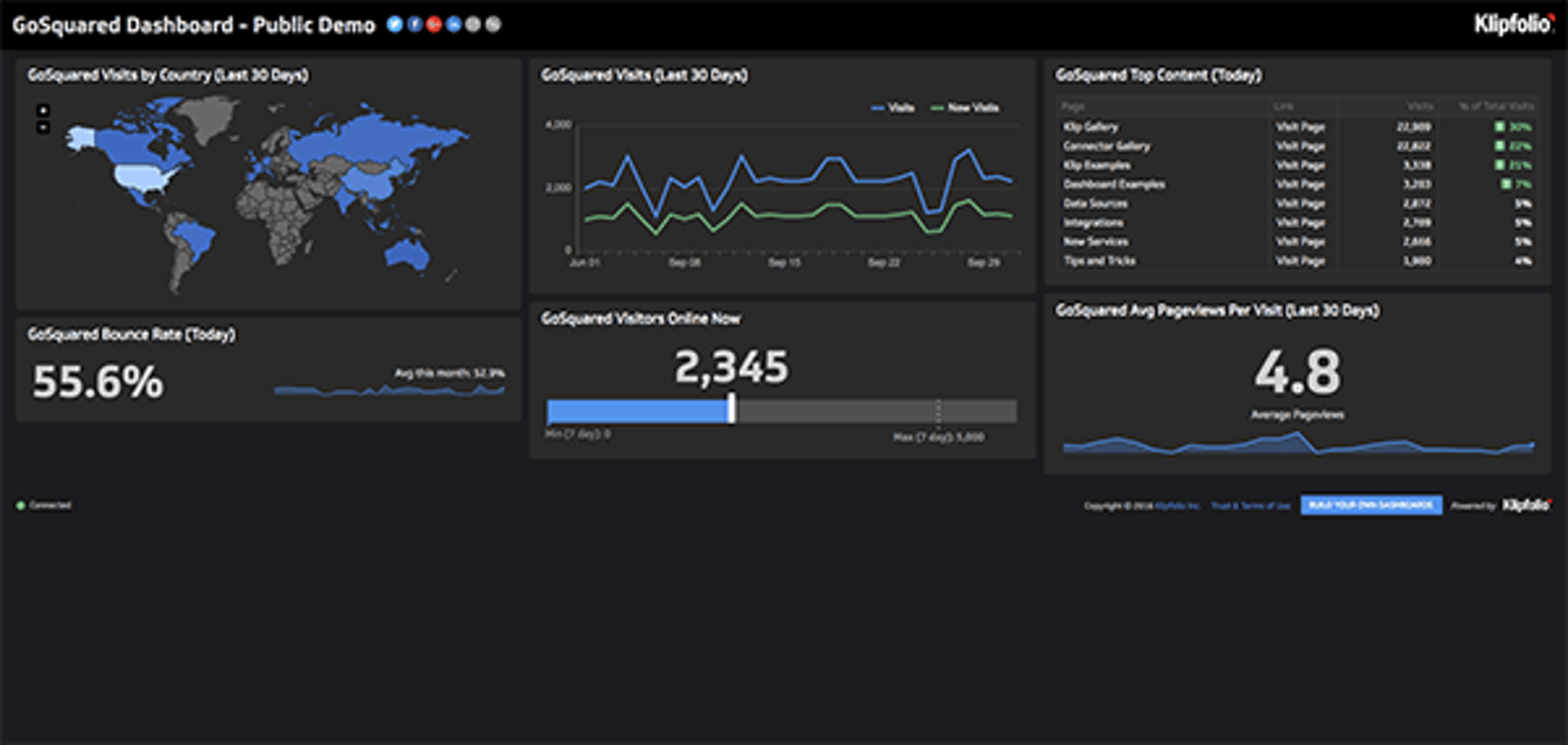1568x745 pixels.
Task: Click BUILD YOUR OWN DASHBOARDS button
Action: coord(1371,505)
